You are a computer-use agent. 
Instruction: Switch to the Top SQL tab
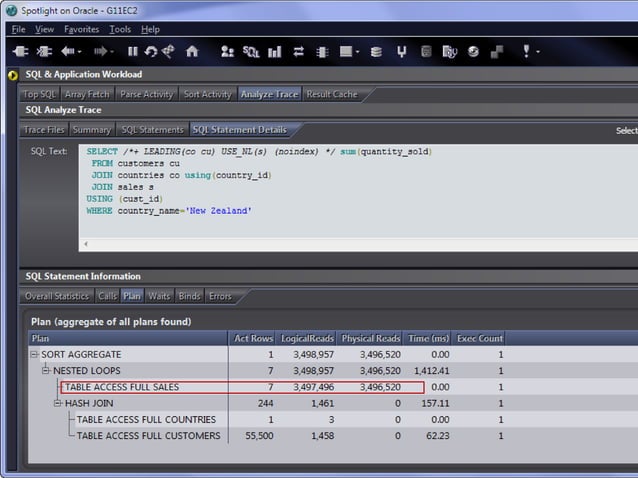click(x=40, y=94)
